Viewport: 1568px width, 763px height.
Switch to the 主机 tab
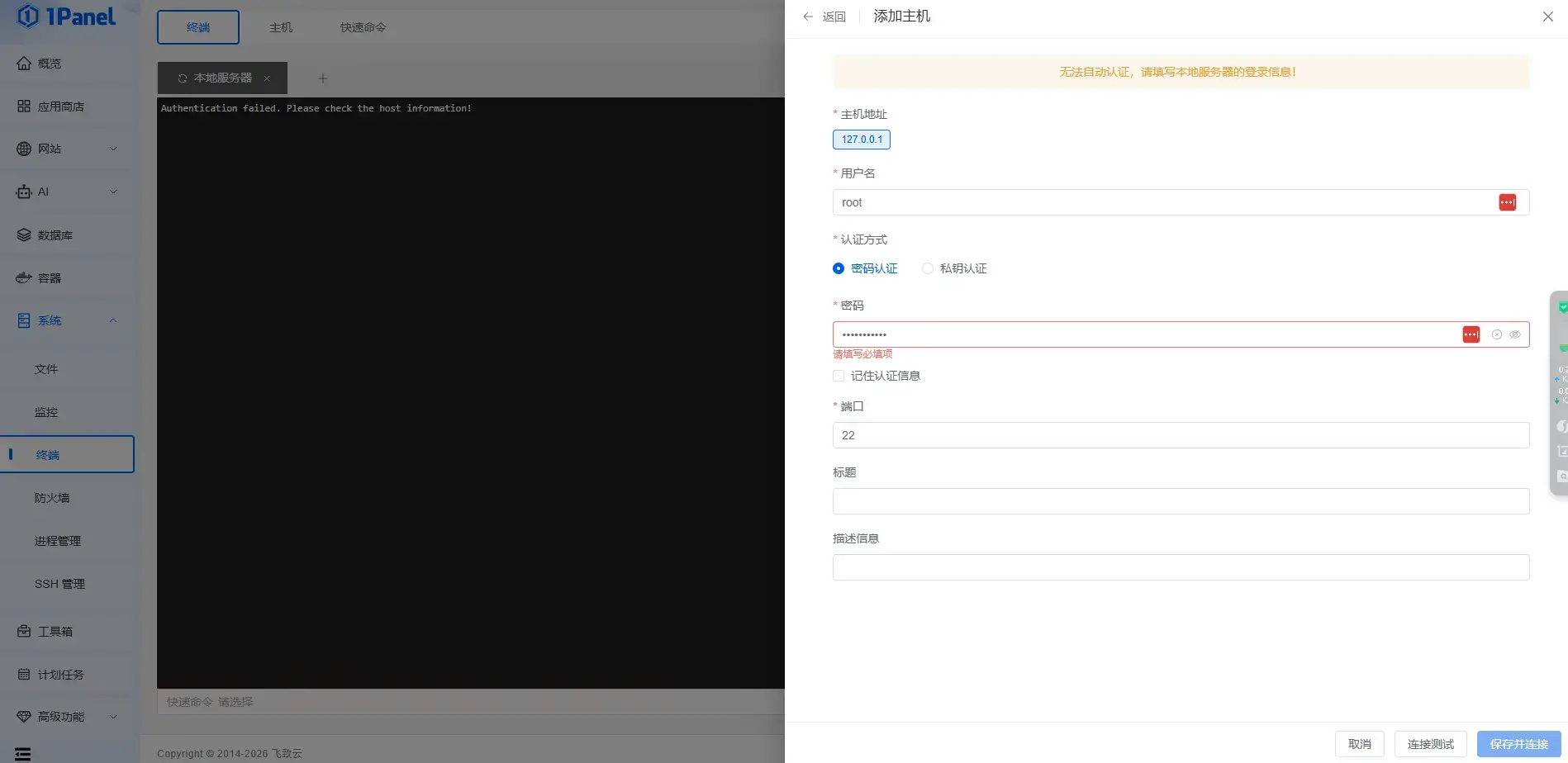pos(281,27)
